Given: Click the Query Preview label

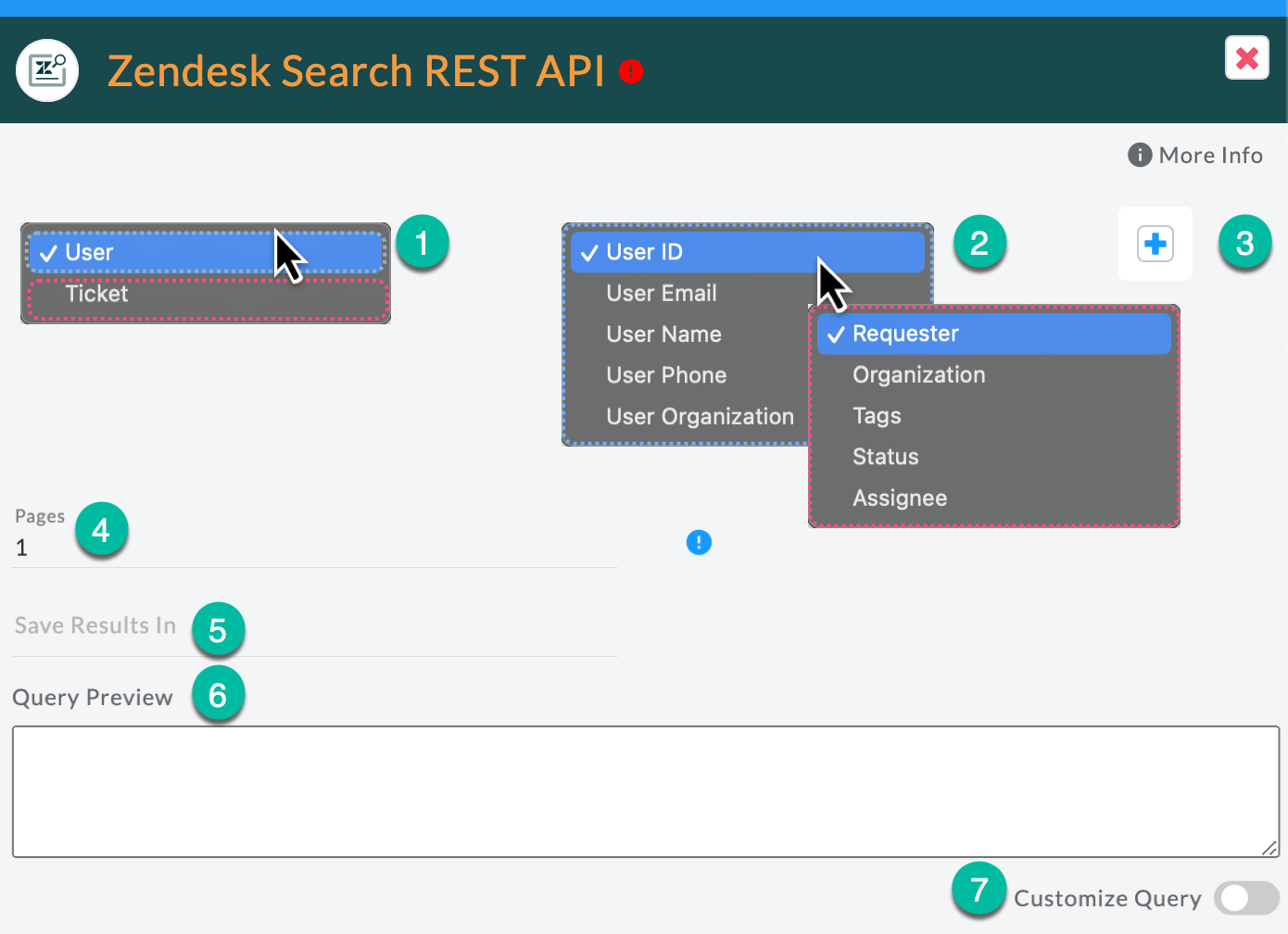Looking at the screenshot, I should [x=93, y=698].
